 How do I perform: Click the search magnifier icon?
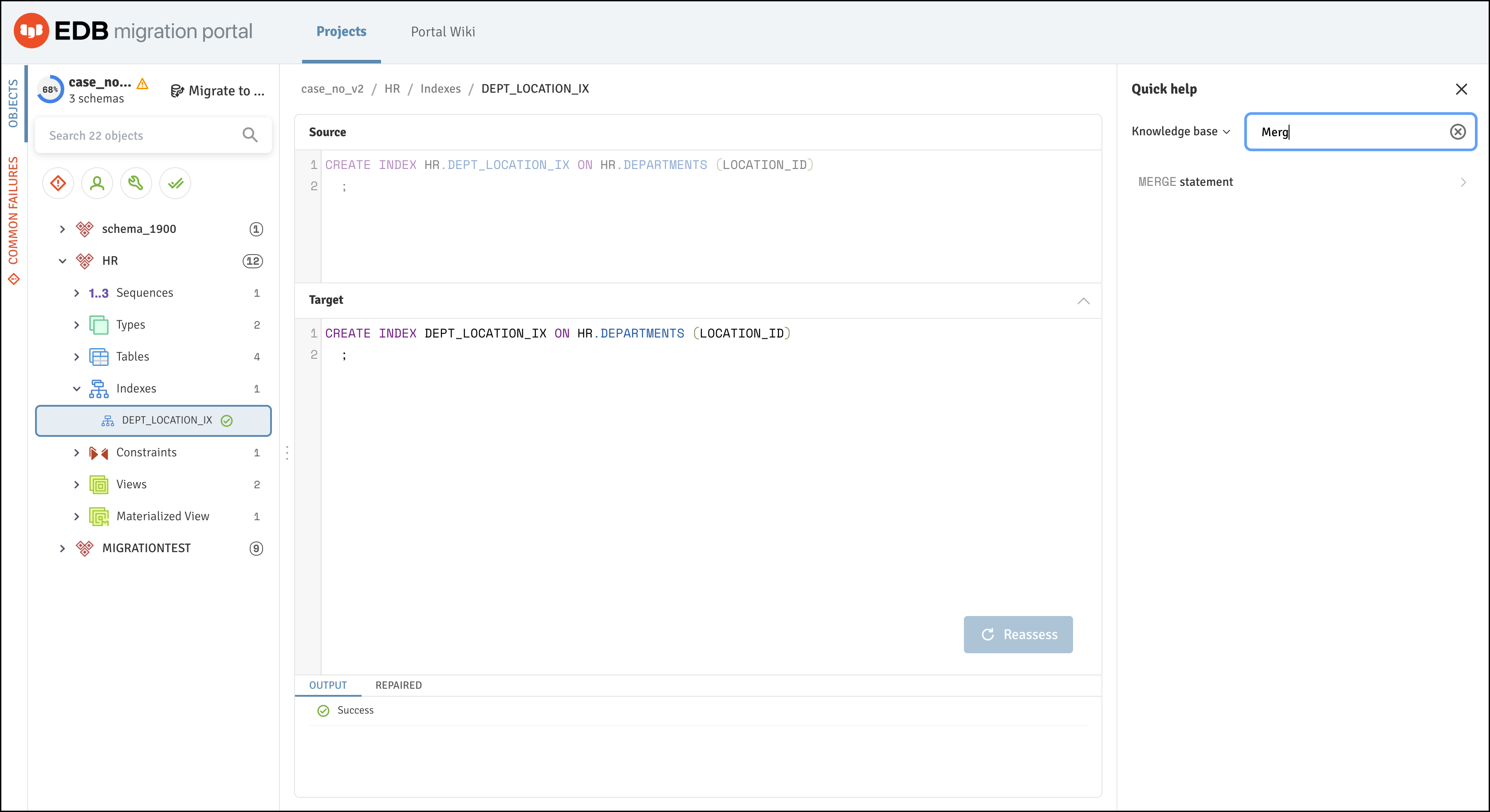[x=250, y=135]
